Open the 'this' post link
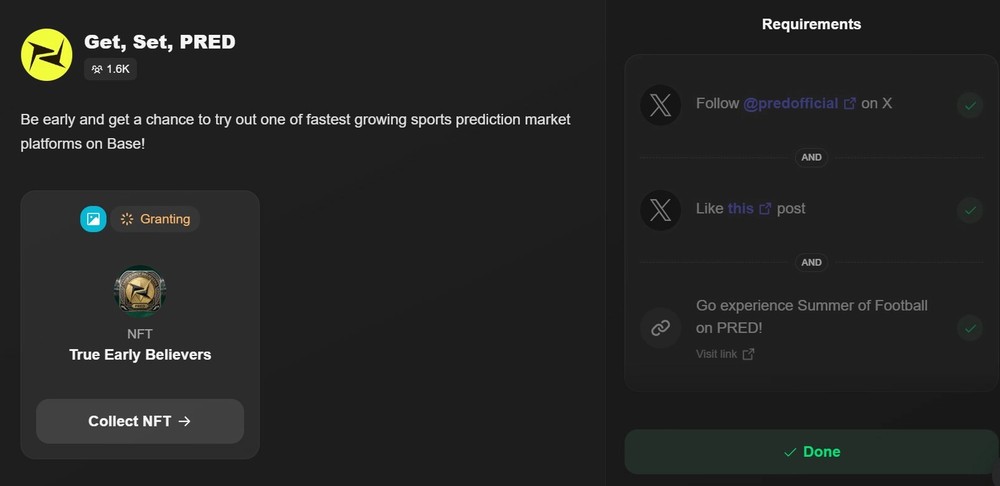Screen dimensions: 1000x486 (x=740, y=209)
